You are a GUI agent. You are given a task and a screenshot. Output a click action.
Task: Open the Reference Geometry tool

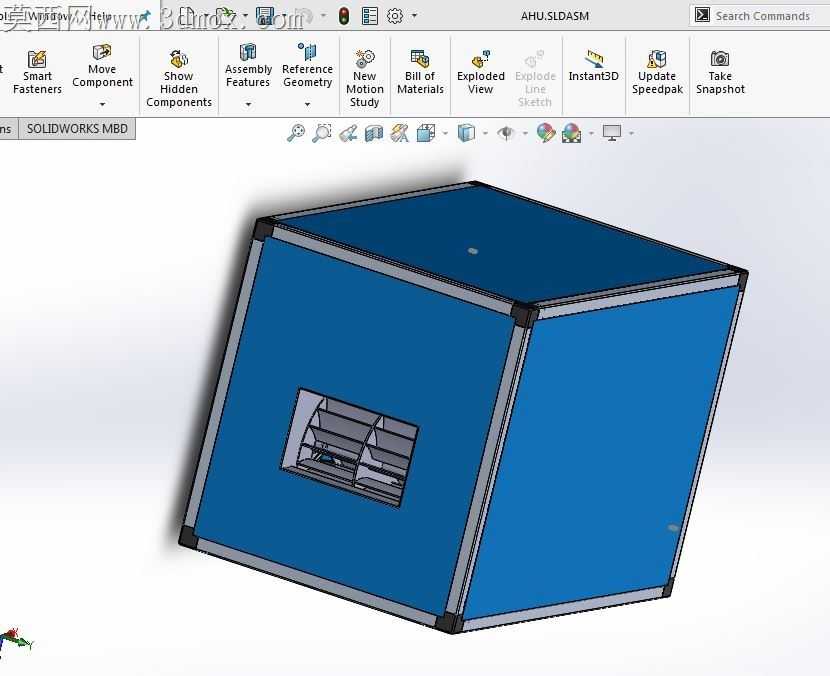307,66
